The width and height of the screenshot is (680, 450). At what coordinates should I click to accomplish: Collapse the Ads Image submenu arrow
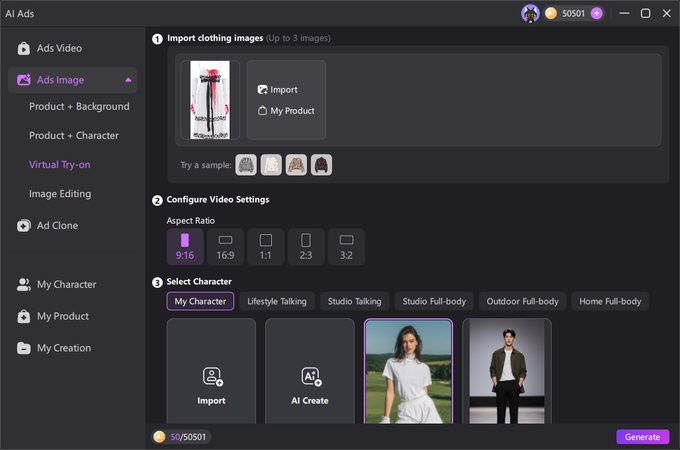click(128, 80)
